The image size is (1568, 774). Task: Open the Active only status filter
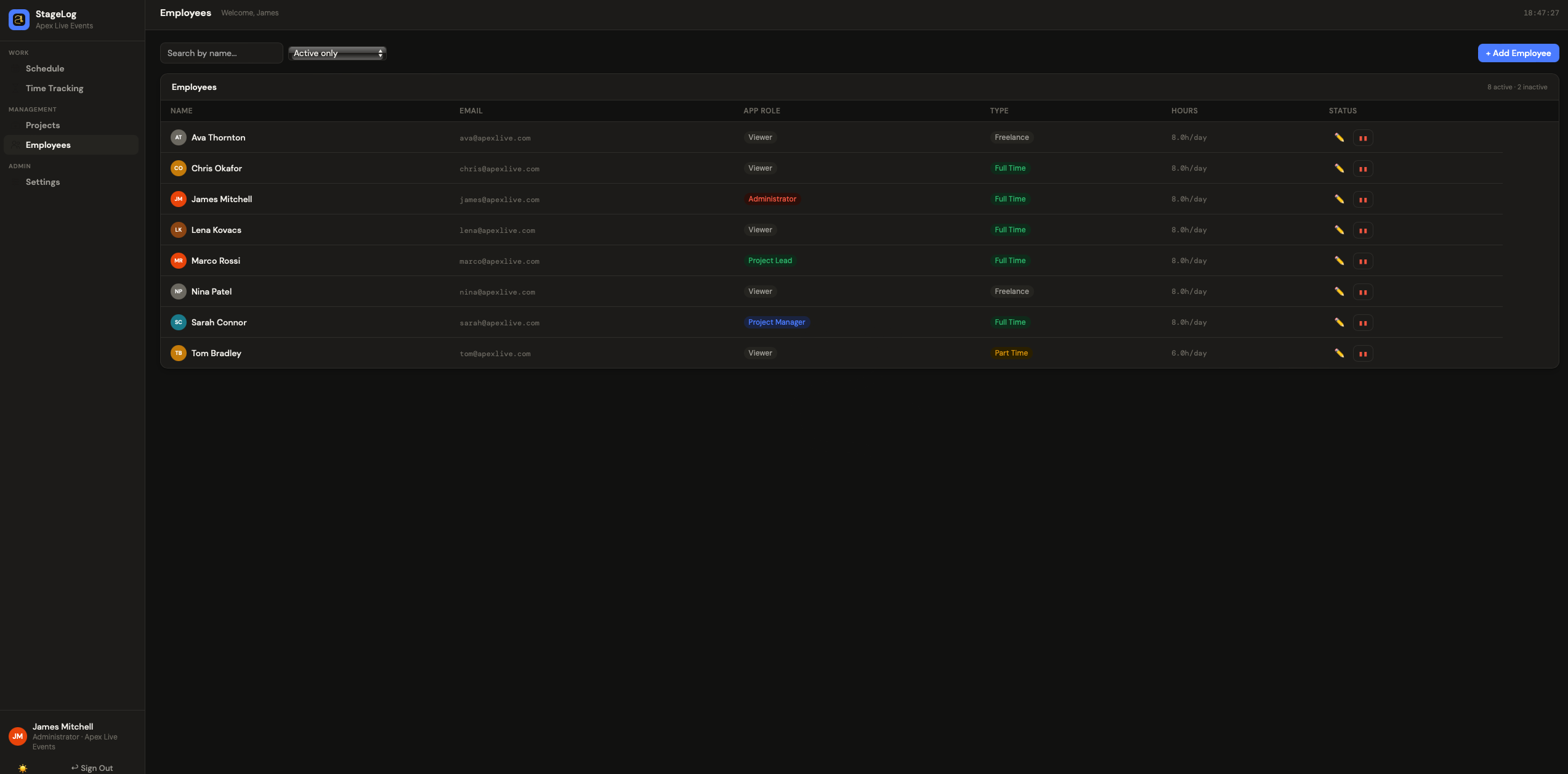(x=337, y=54)
